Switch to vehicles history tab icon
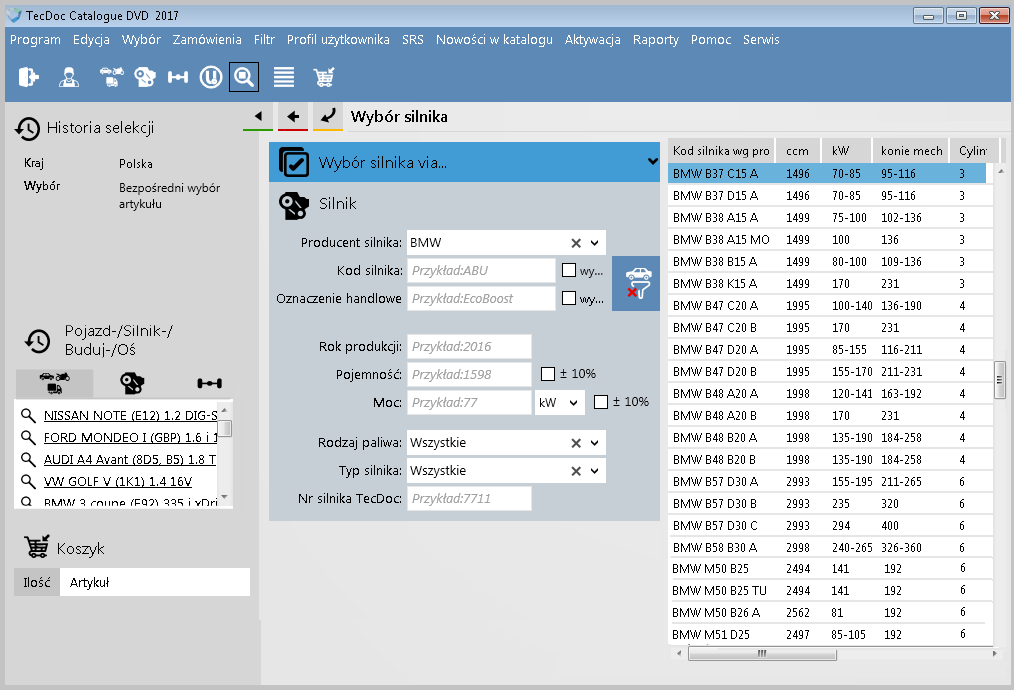This screenshot has height=690, width=1016. pos(54,383)
